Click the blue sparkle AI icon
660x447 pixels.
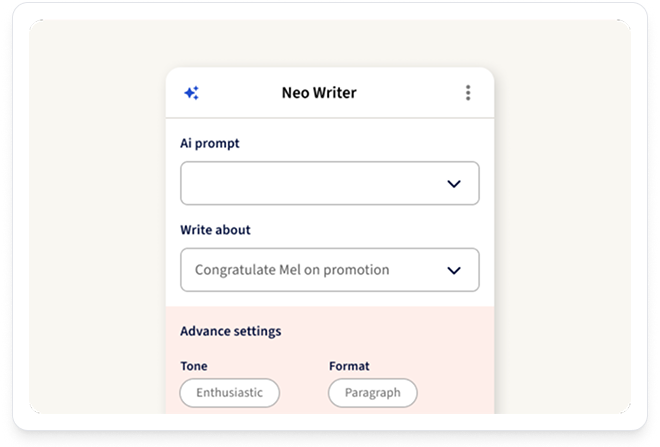pyautogui.click(x=192, y=93)
